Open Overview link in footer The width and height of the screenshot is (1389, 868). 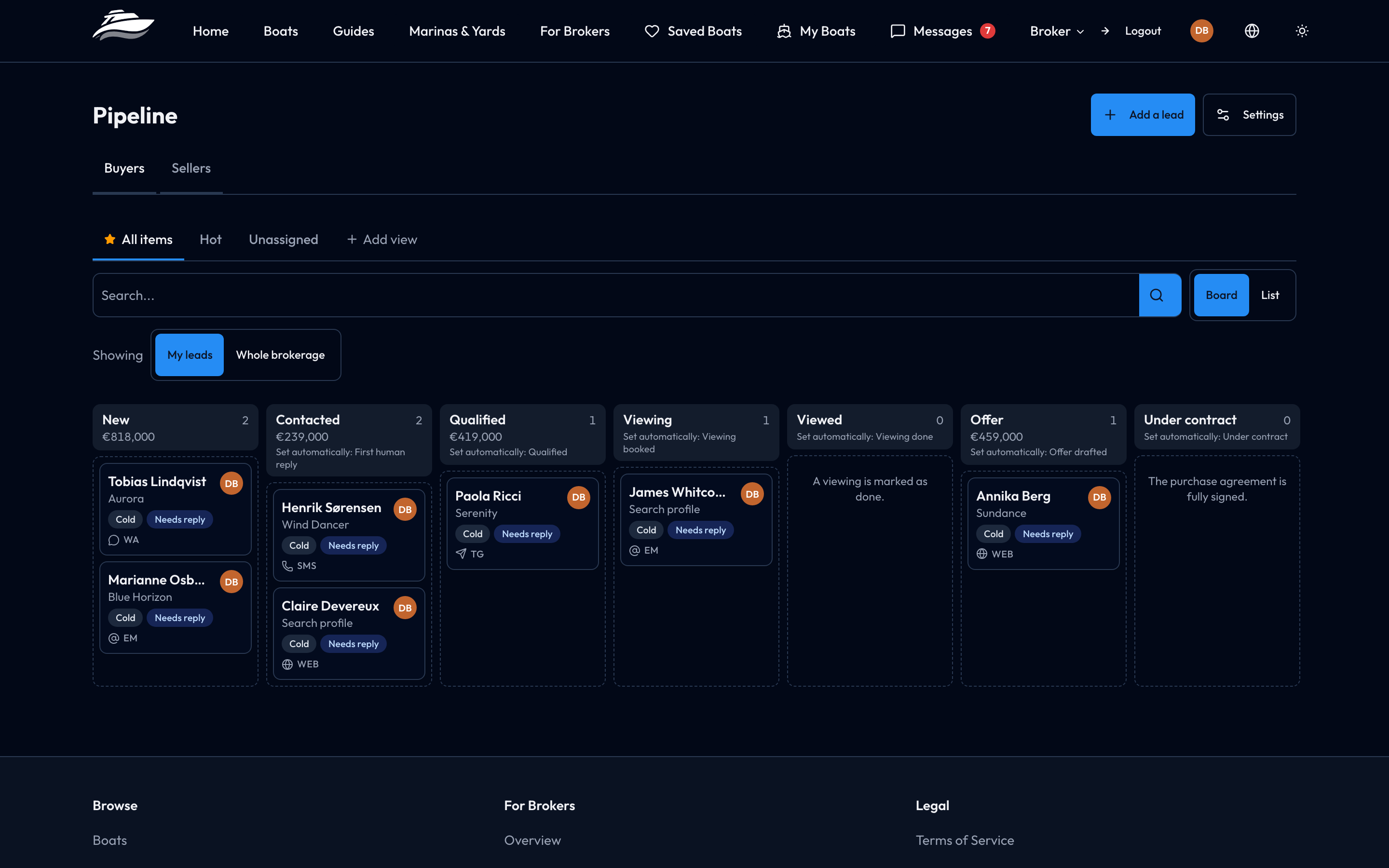coord(532,840)
